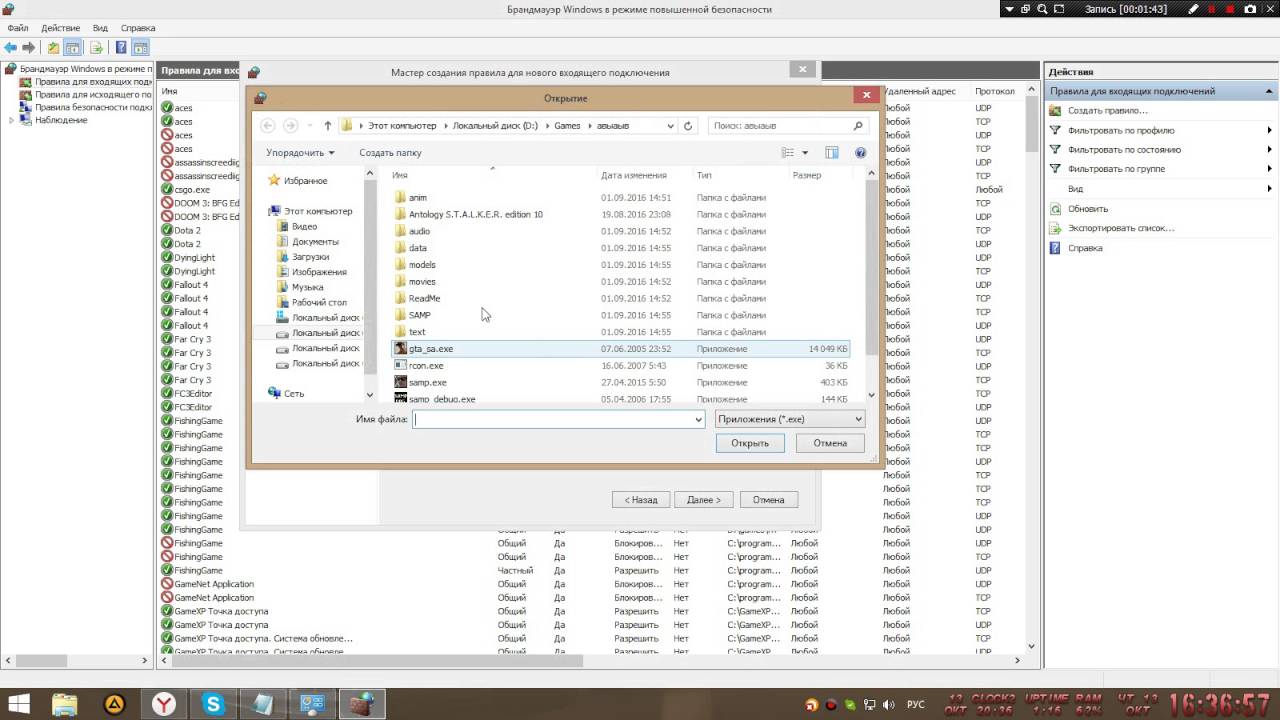The width and height of the screenshot is (1280, 720).
Task: Open the file type filter Приложения (*.exe) combo box
Action: point(789,419)
